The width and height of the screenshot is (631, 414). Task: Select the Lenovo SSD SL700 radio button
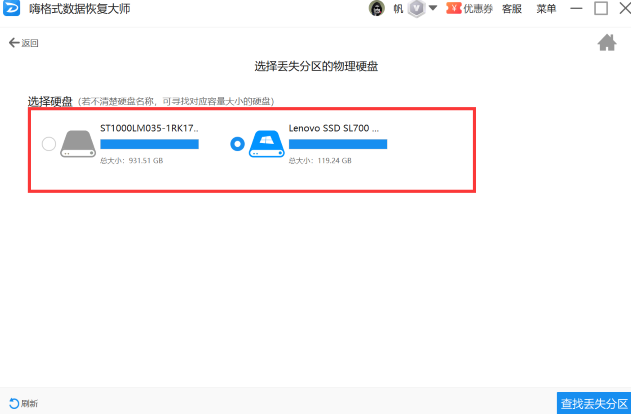tap(237, 144)
